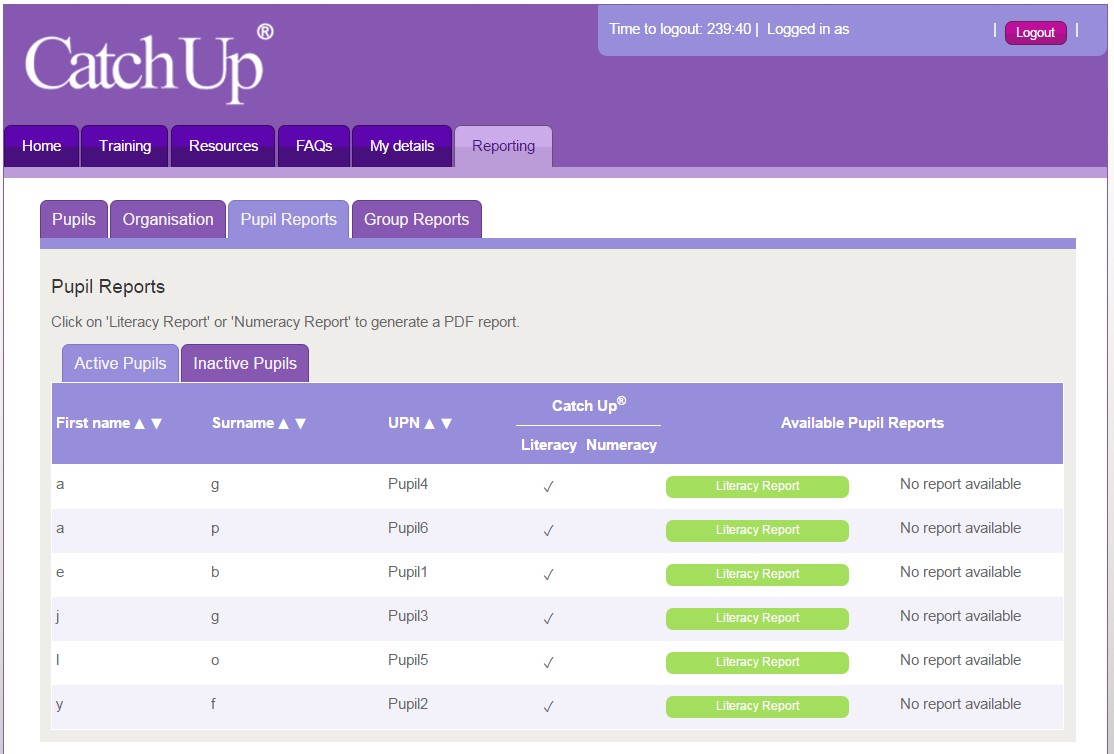Click surname 'o' in Pupil5 row
The image size is (1114, 754).
pos(215,661)
